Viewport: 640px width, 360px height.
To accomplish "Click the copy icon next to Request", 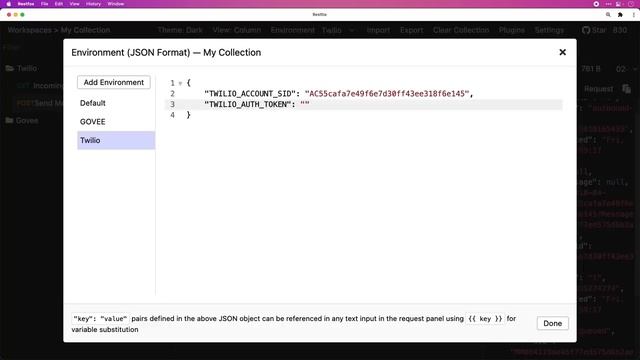I will (627, 89).
